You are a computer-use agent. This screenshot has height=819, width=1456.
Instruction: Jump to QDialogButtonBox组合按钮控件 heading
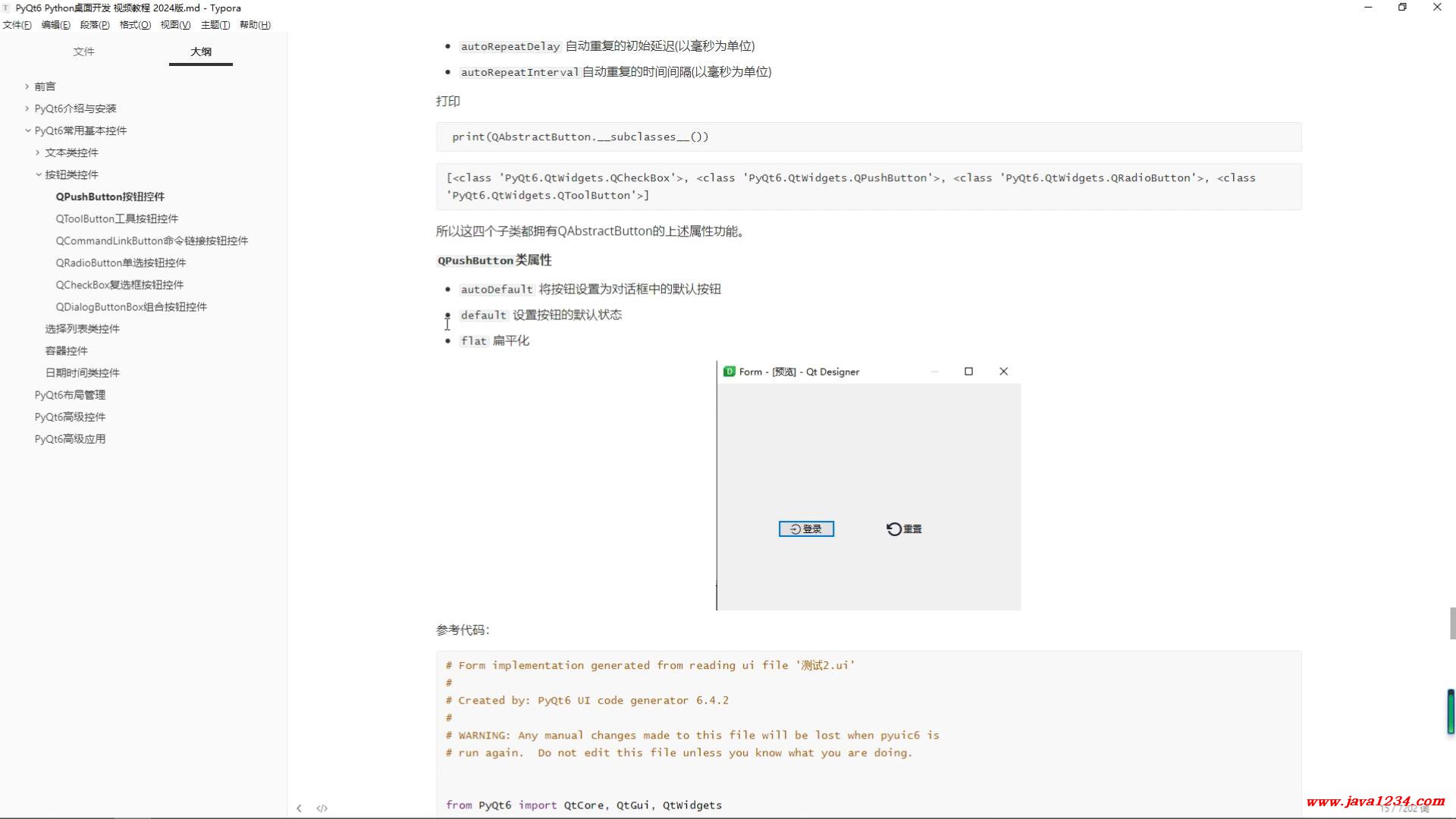coord(131,306)
